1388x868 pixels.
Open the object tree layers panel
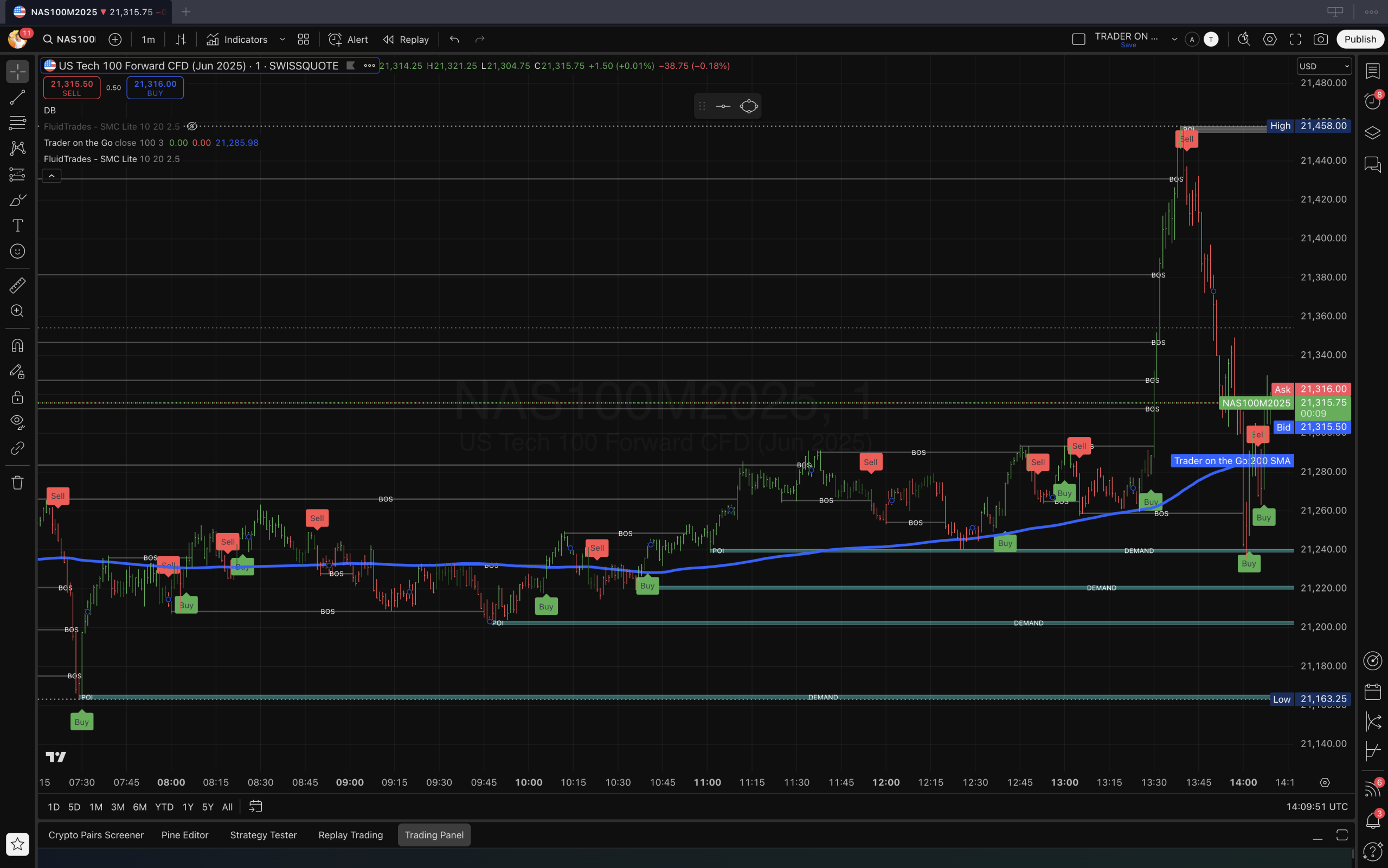tap(1372, 133)
